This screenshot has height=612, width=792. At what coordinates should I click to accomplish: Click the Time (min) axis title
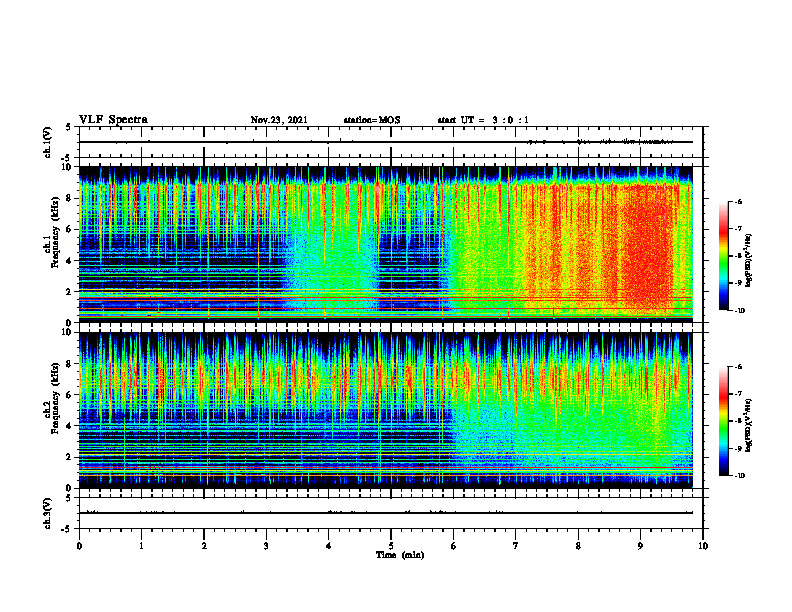click(400, 555)
